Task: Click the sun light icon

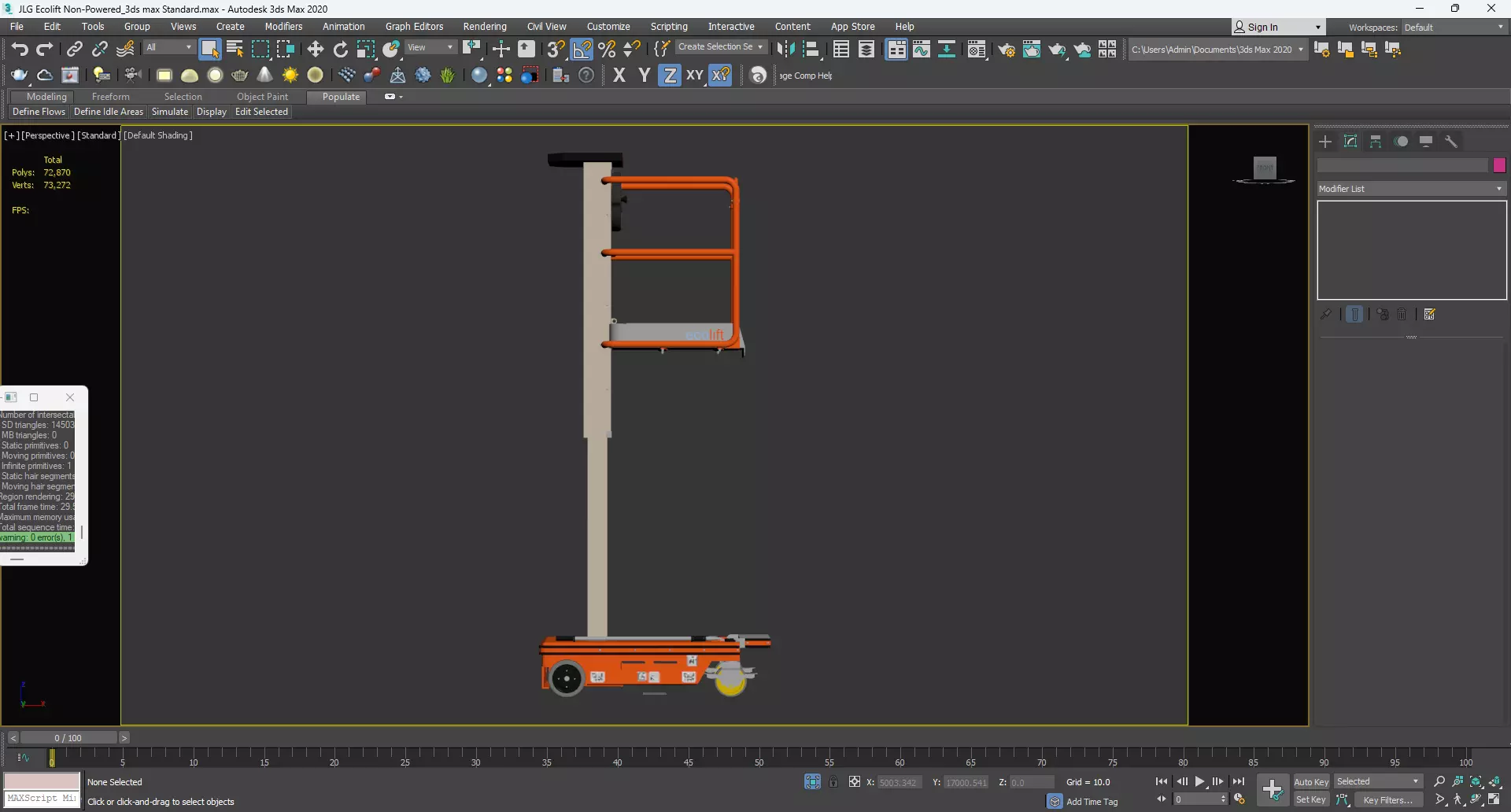Action: (290, 75)
